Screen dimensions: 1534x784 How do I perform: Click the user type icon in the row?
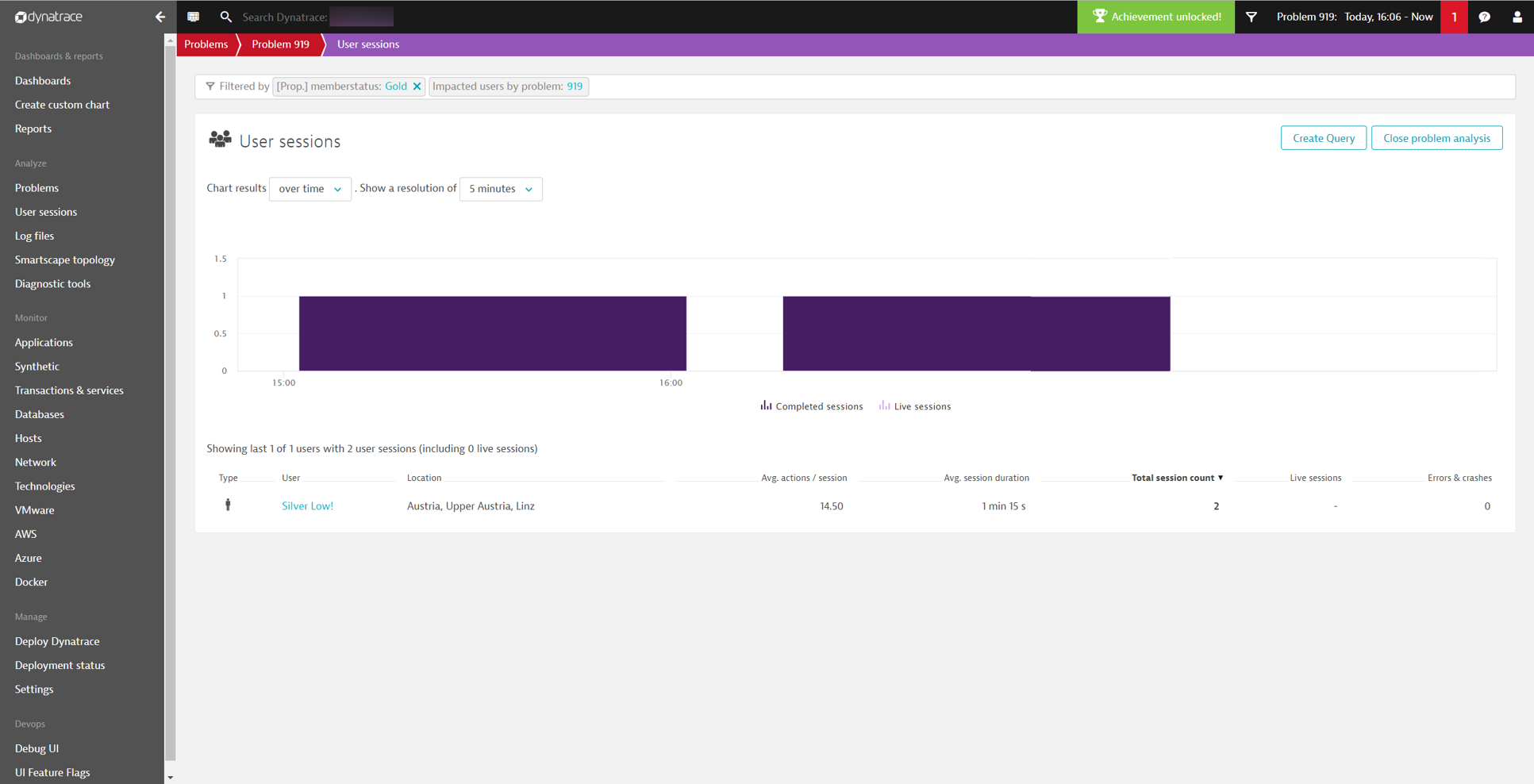(x=228, y=505)
